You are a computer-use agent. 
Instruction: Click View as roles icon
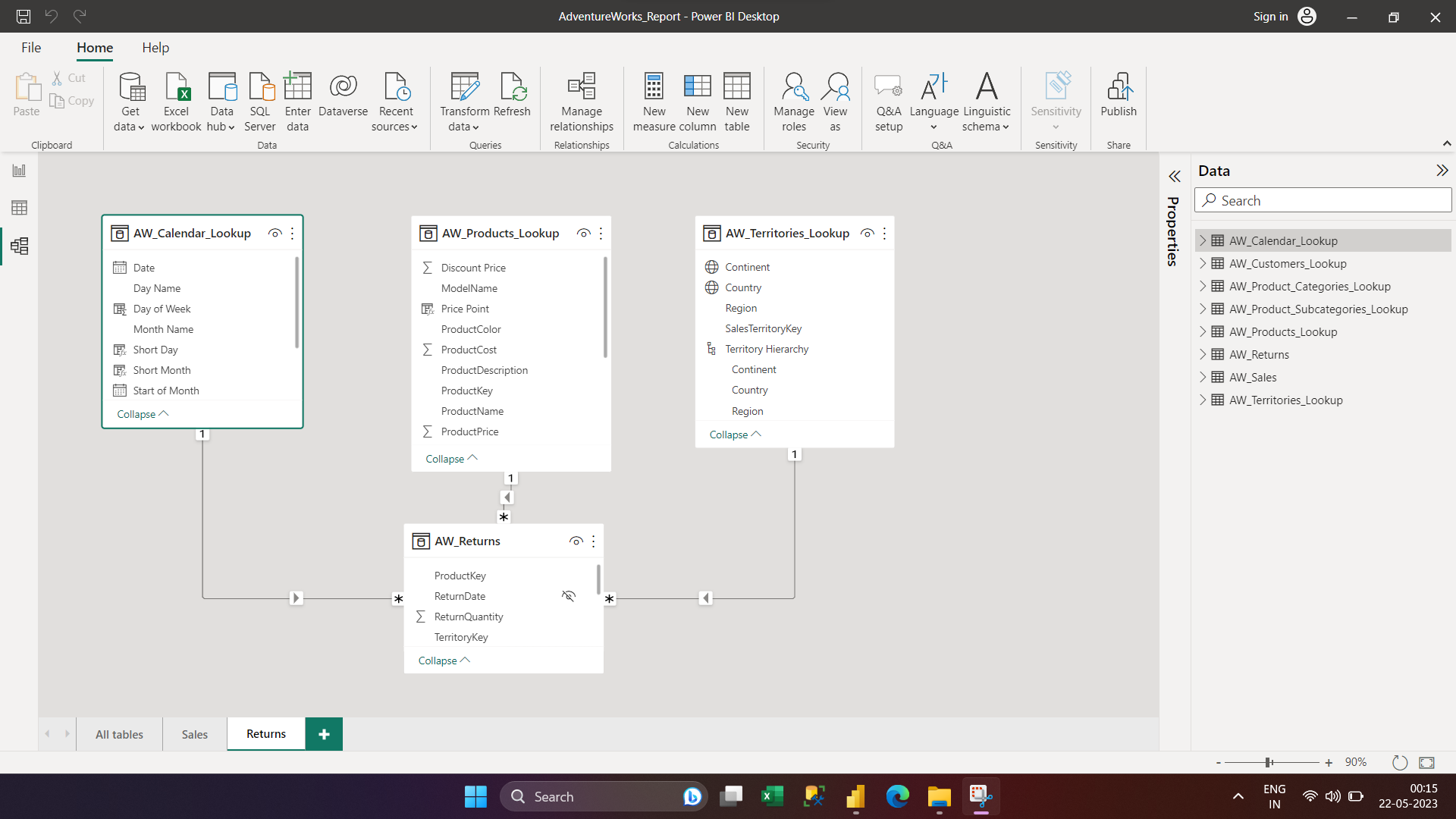pos(835,102)
